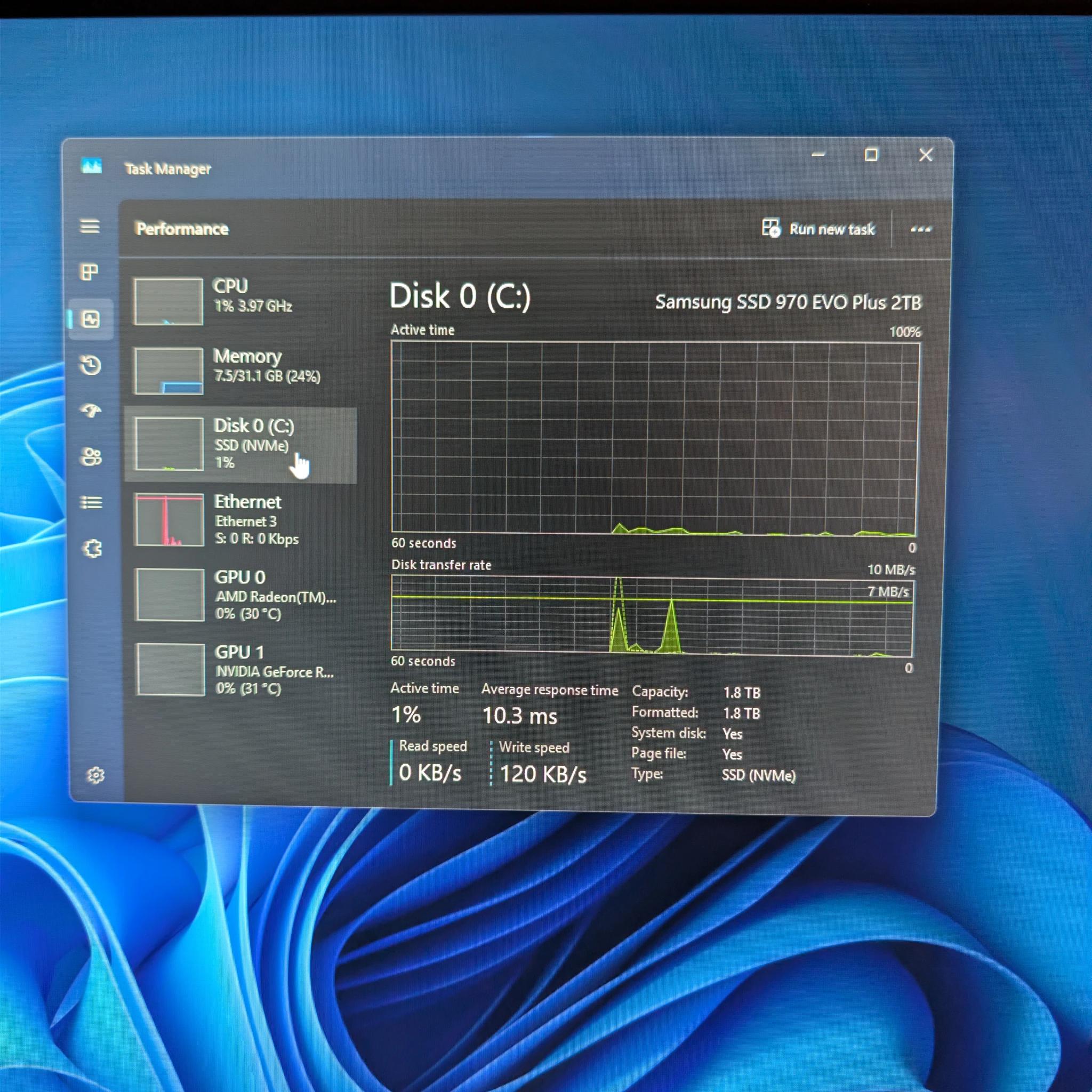Click Run new task button
The image size is (1092, 1092).
tap(818, 229)
